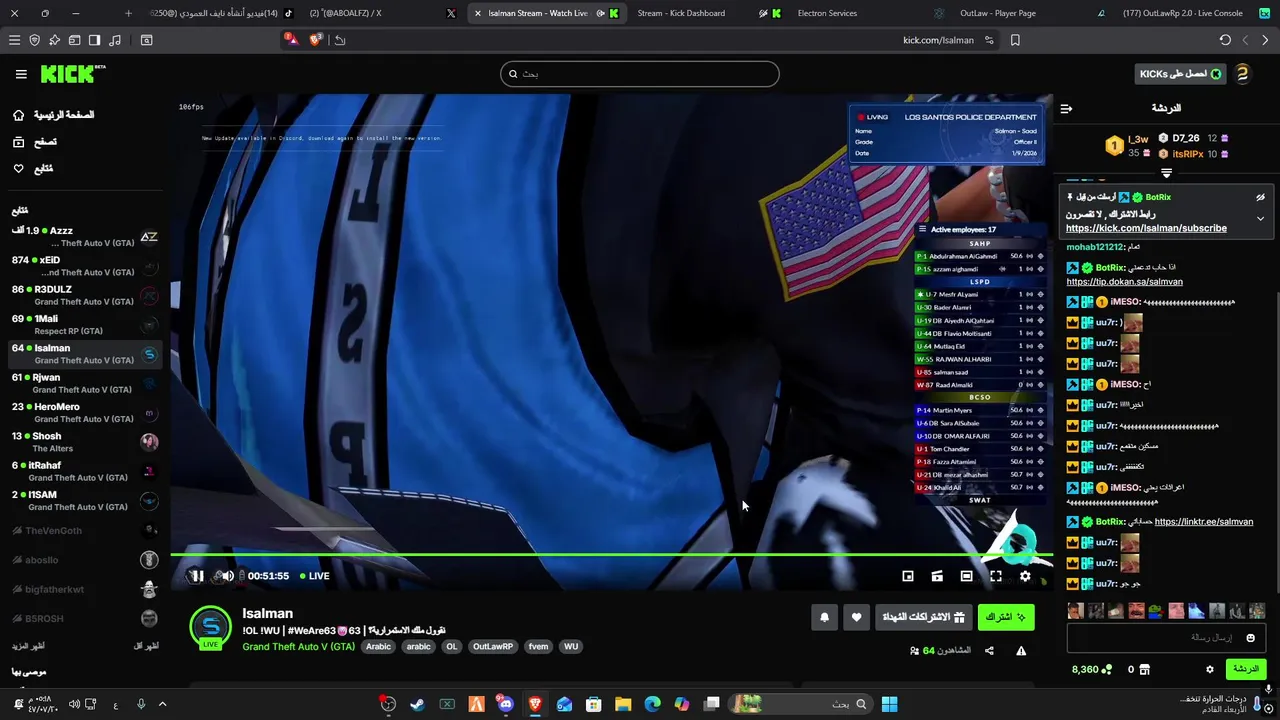This screenshot has width=1280, height=720.
Task: Open emoji picker in chat input
Action: (x=1251, y=637)
